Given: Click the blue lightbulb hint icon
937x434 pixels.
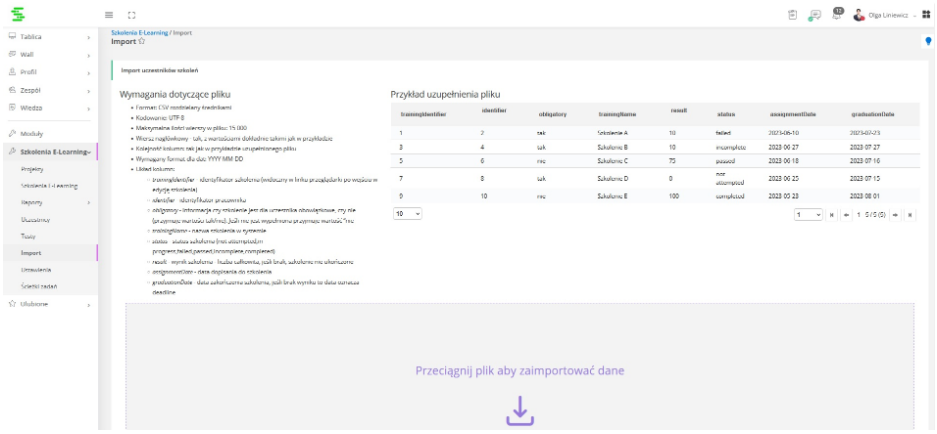Looking at the screenshot, I should tap(928, 42).
